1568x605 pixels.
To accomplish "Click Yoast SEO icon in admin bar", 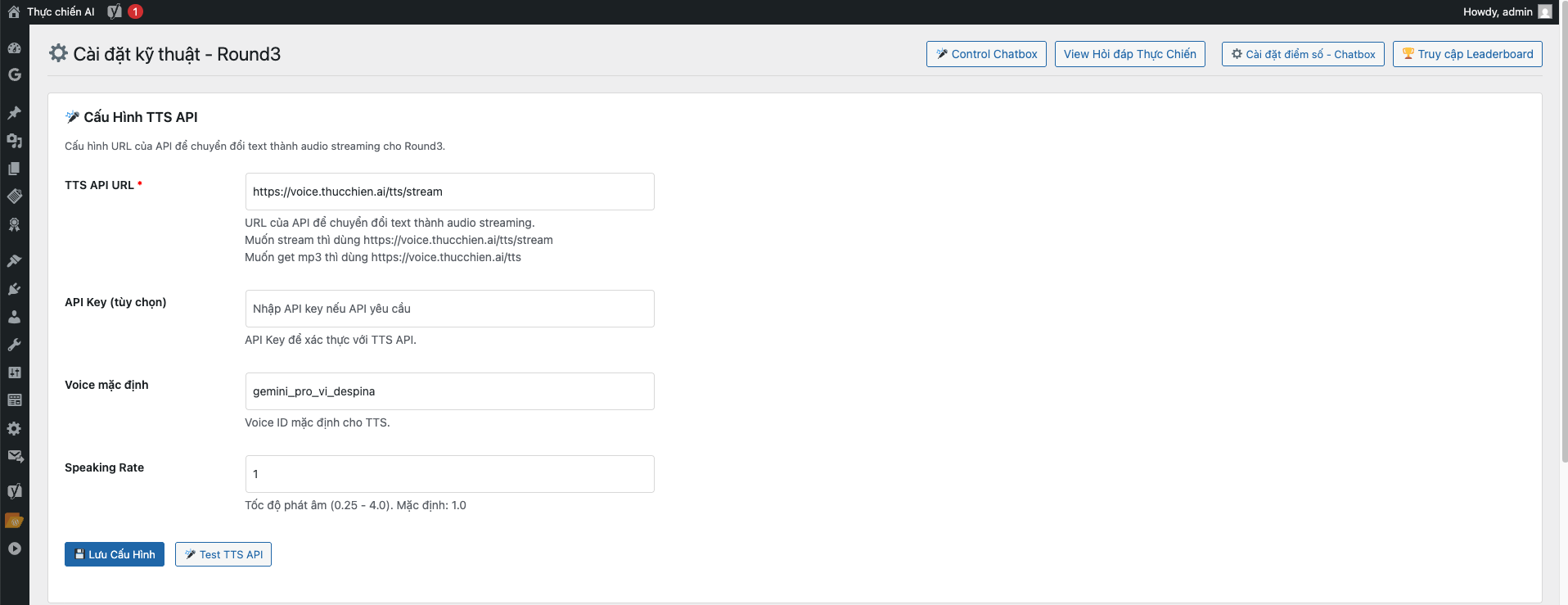I will [x=115, y=11].
